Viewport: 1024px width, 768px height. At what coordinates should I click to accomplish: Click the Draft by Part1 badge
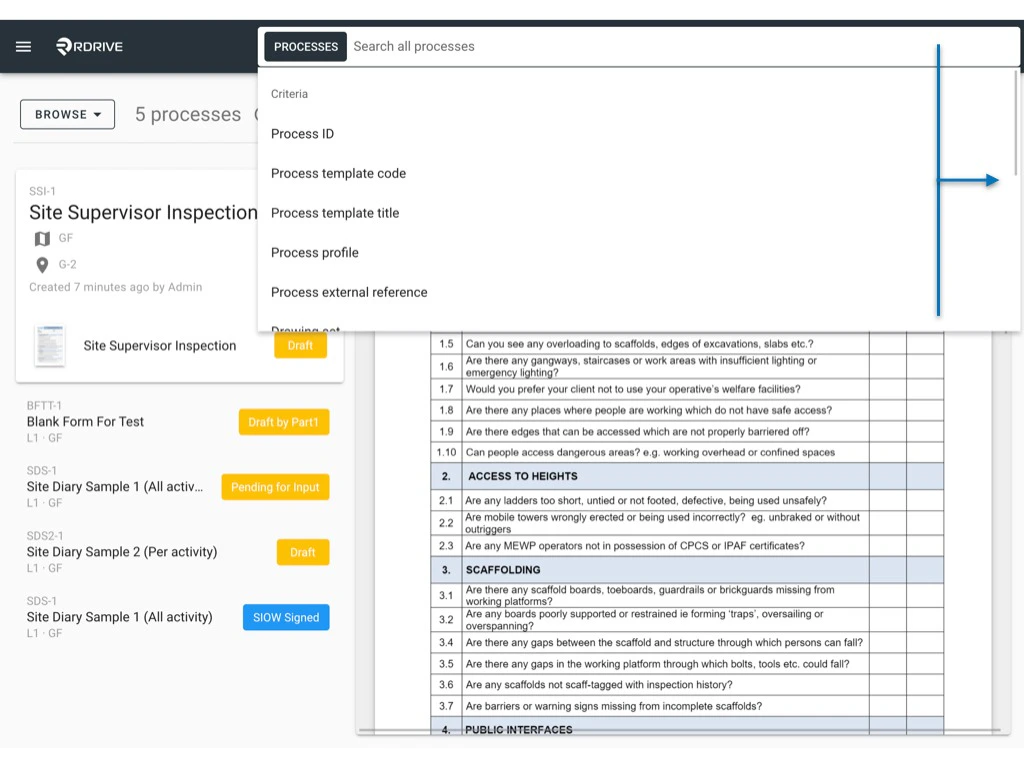(x=284, y=422)
